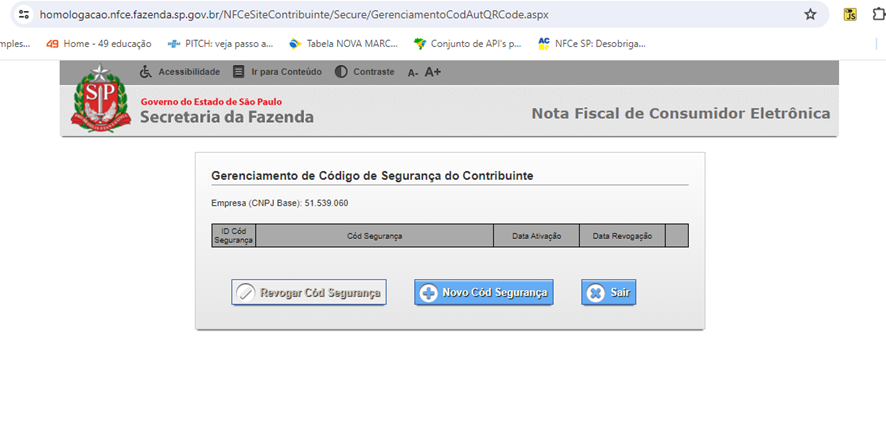Viewport: 886px width, 428px height.
Task: Click the Acessibilidade text link
Action: pos(189,72)
